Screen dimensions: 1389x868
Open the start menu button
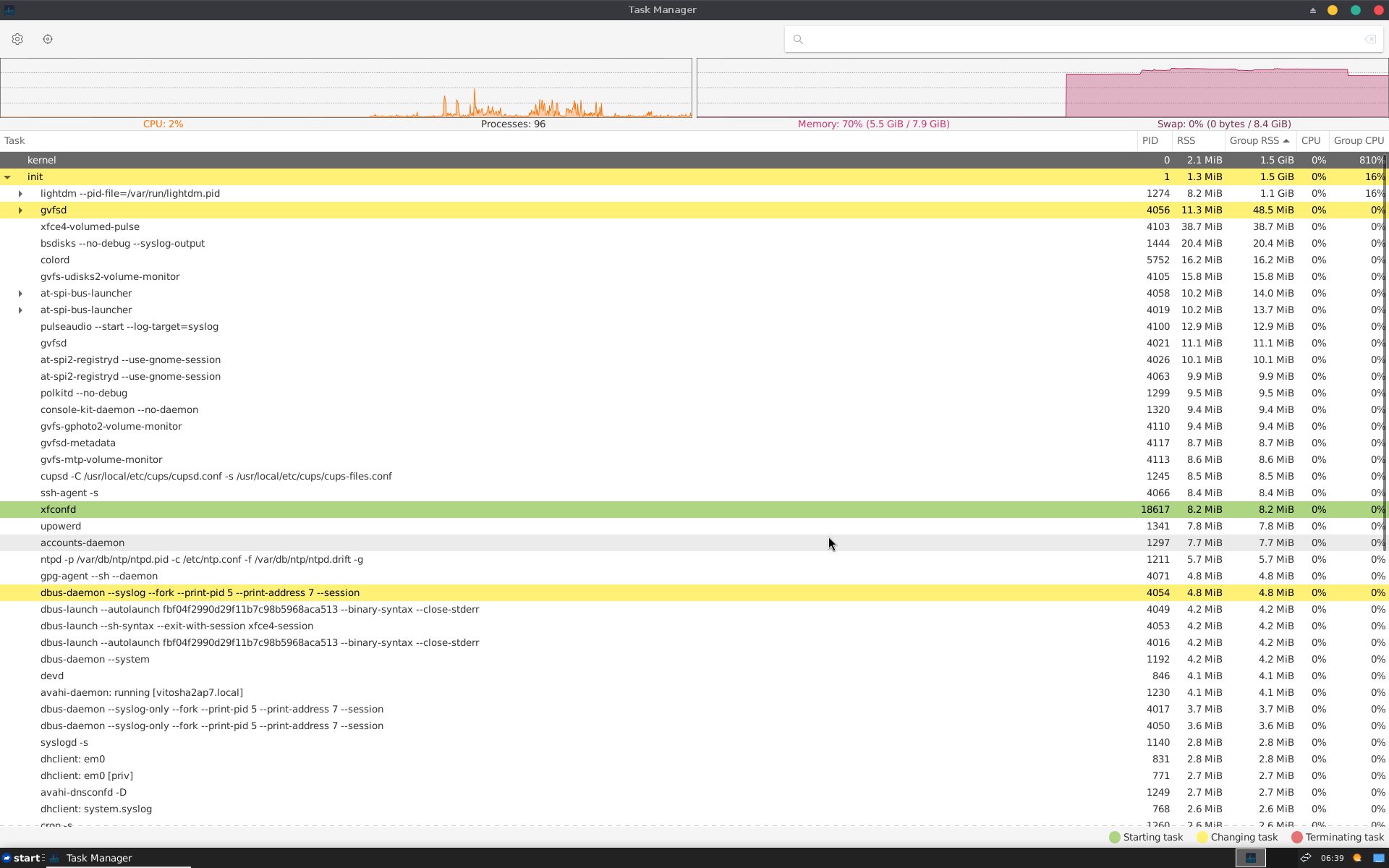tap(22, 858)
